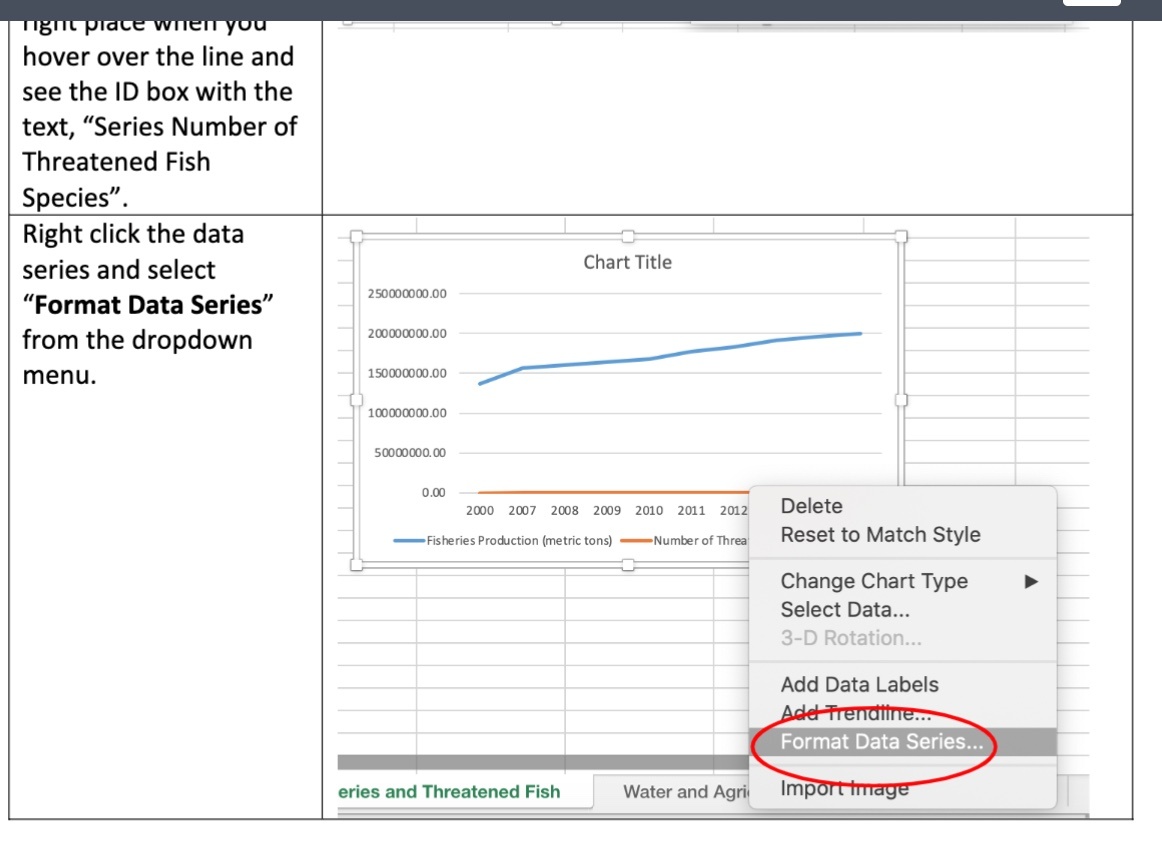Grab the chart's top-center resize handle
Image resolution: width=1162 pixels, height=856 pixels.
pyautogui.click(x=628, y=236)
